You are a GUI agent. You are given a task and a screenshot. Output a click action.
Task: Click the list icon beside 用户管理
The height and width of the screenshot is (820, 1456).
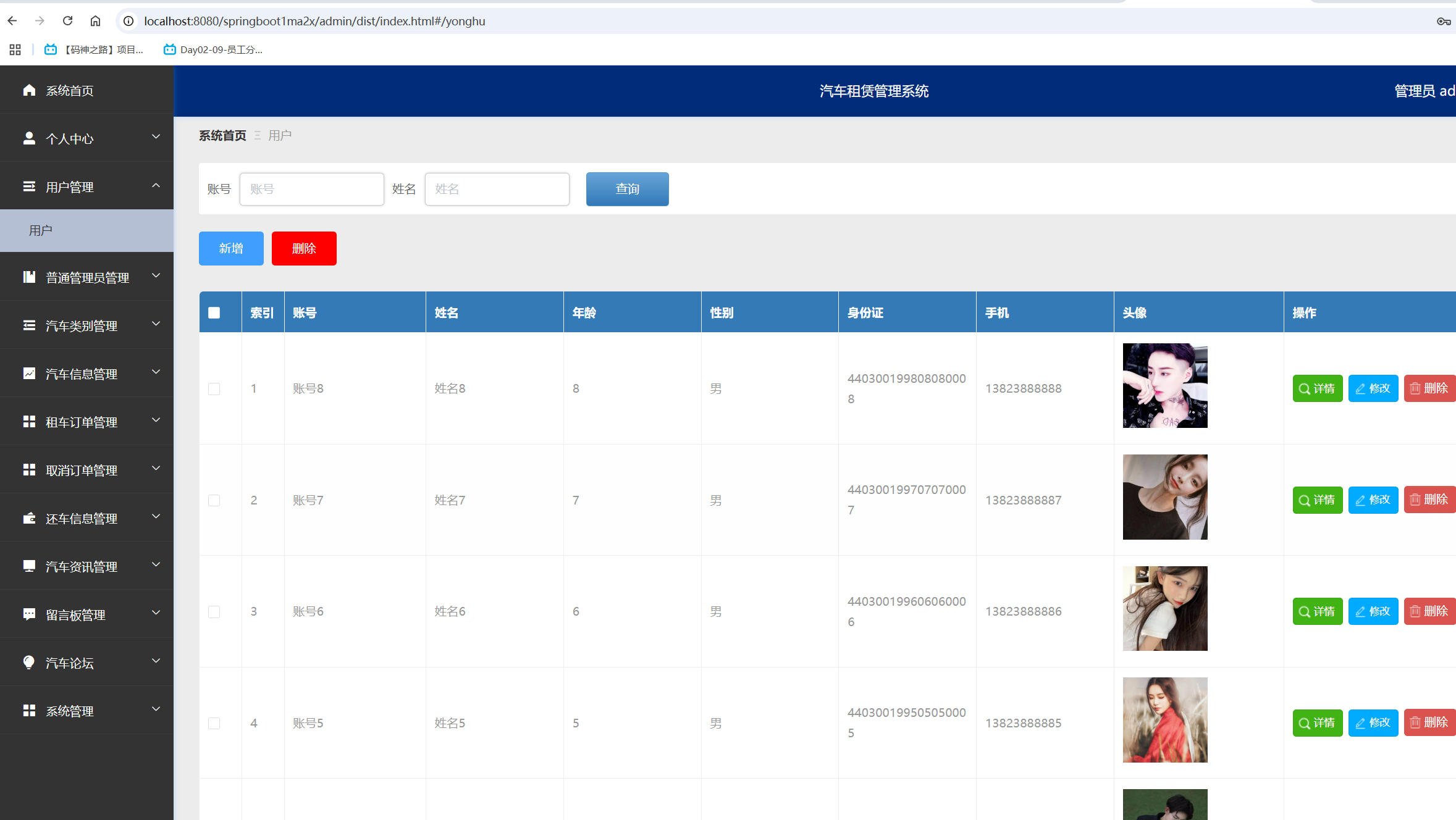tap(29, 186)
